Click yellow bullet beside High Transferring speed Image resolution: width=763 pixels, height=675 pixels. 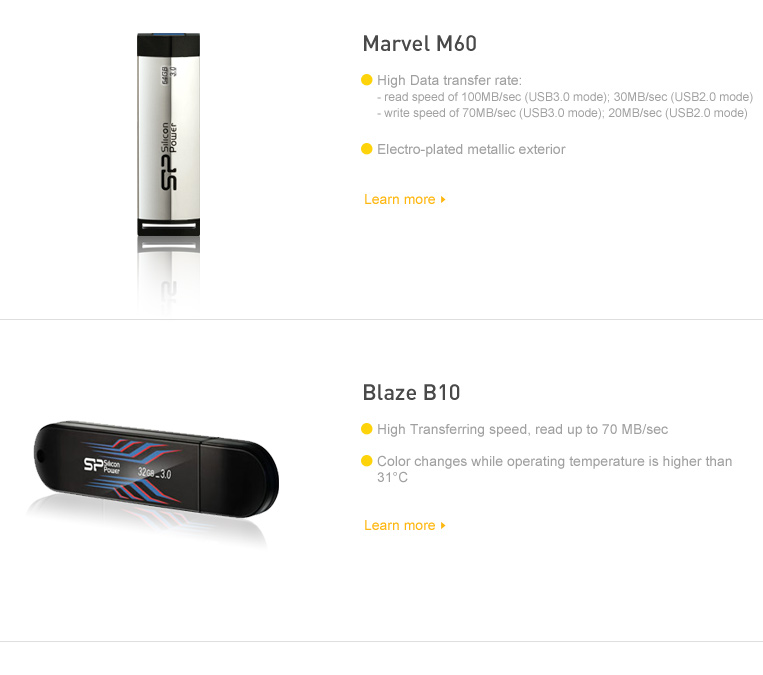pos(367,429)
